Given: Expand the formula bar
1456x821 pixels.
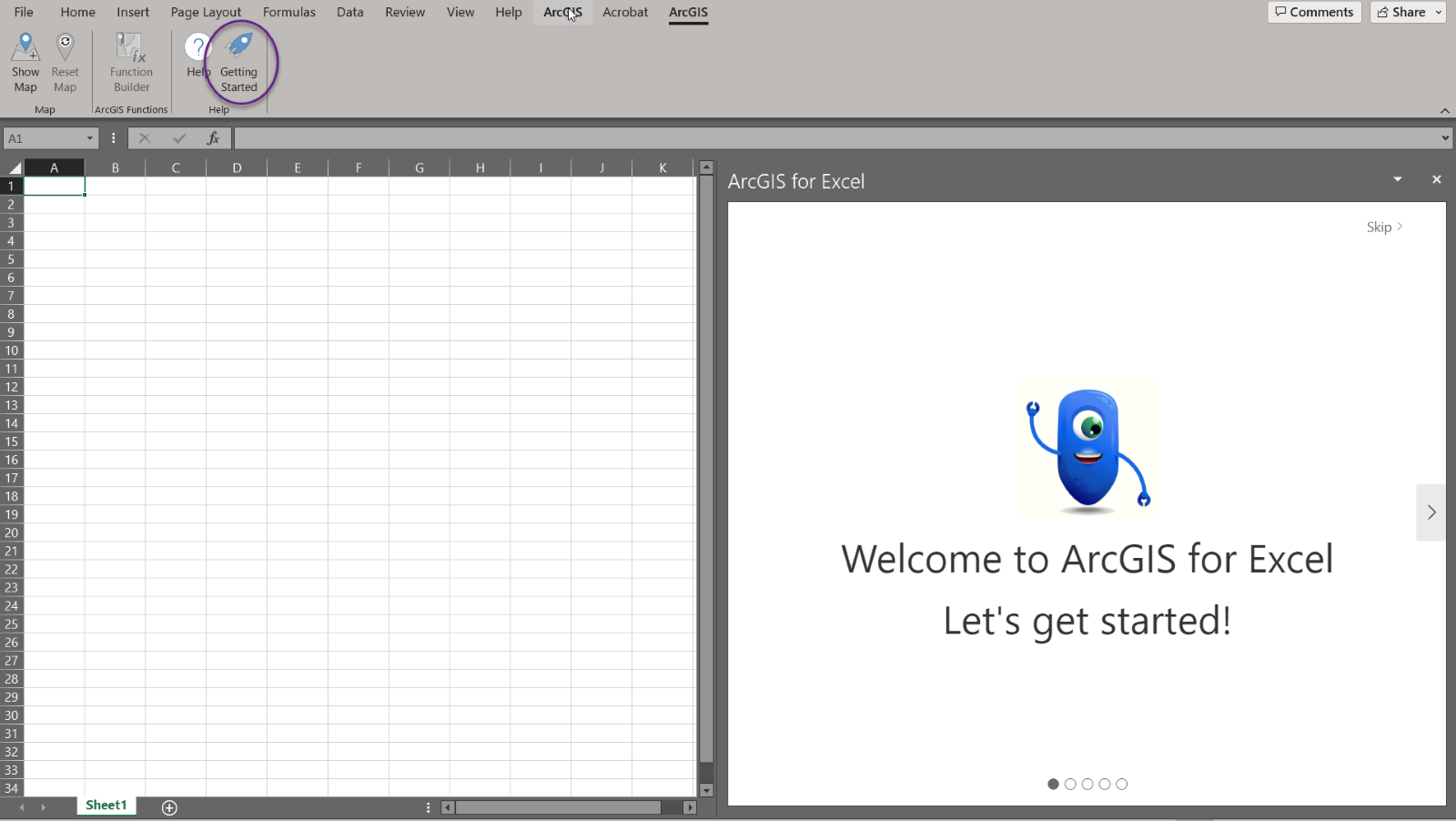Looking at the screenshot, I should pyautogui.click(x=1445, y=138).
